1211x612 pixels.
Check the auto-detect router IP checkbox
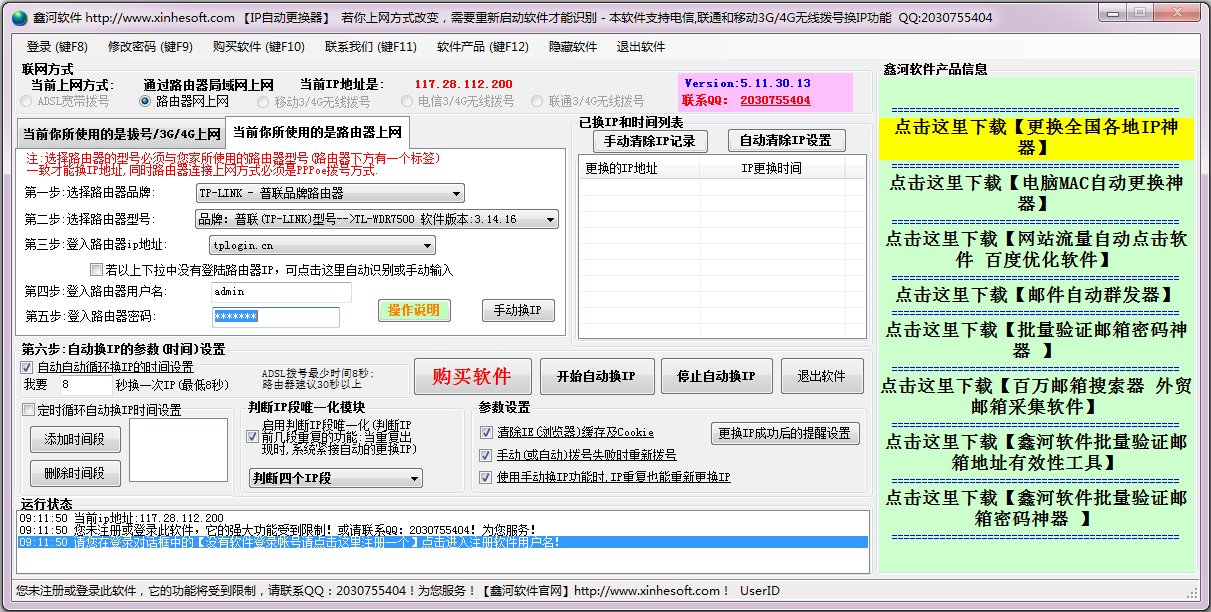click(x=96, y=269)
